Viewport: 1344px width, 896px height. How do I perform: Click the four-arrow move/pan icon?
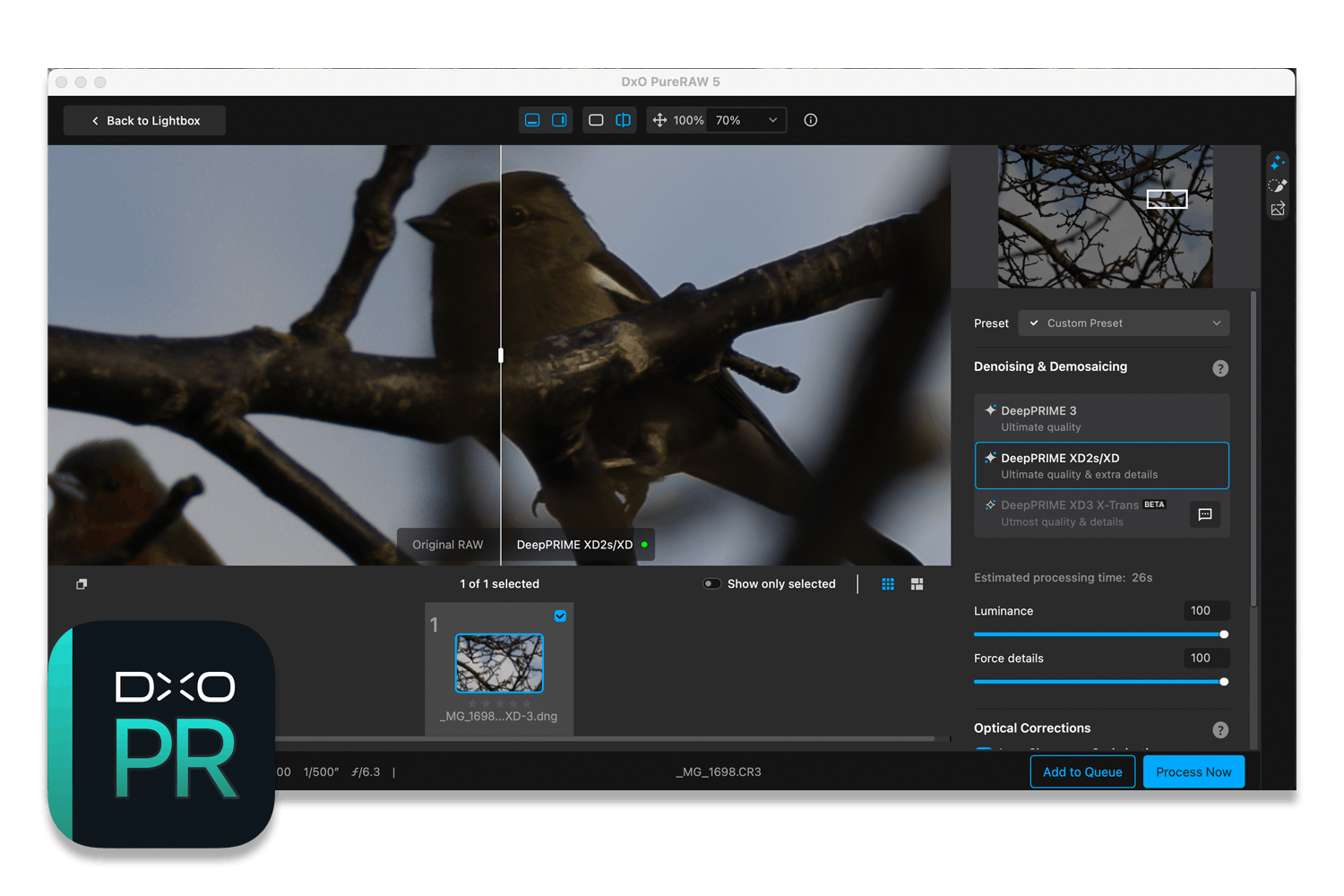point(659,120)
